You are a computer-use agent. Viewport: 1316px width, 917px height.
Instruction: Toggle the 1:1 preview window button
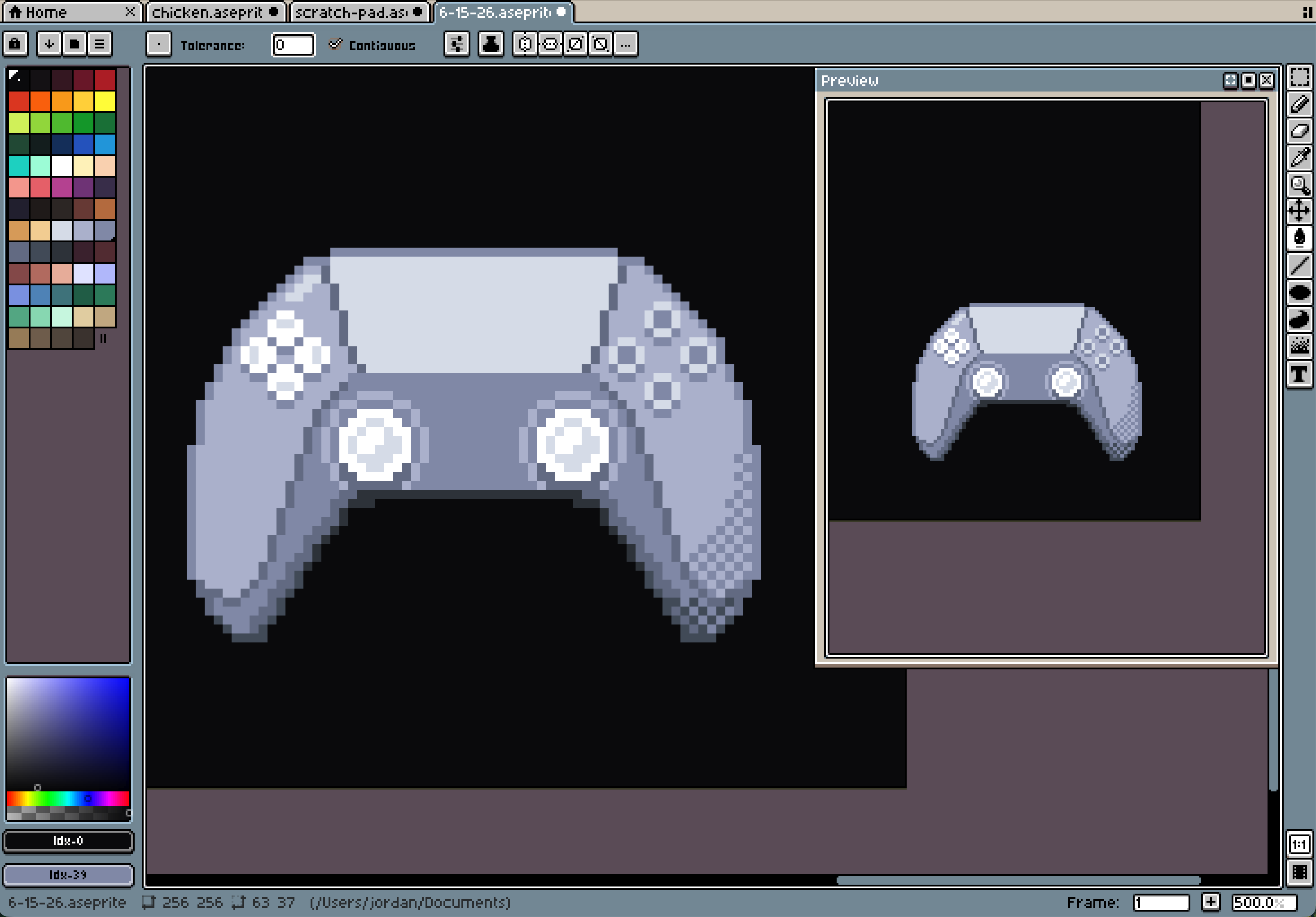[x=1299, y=844]
